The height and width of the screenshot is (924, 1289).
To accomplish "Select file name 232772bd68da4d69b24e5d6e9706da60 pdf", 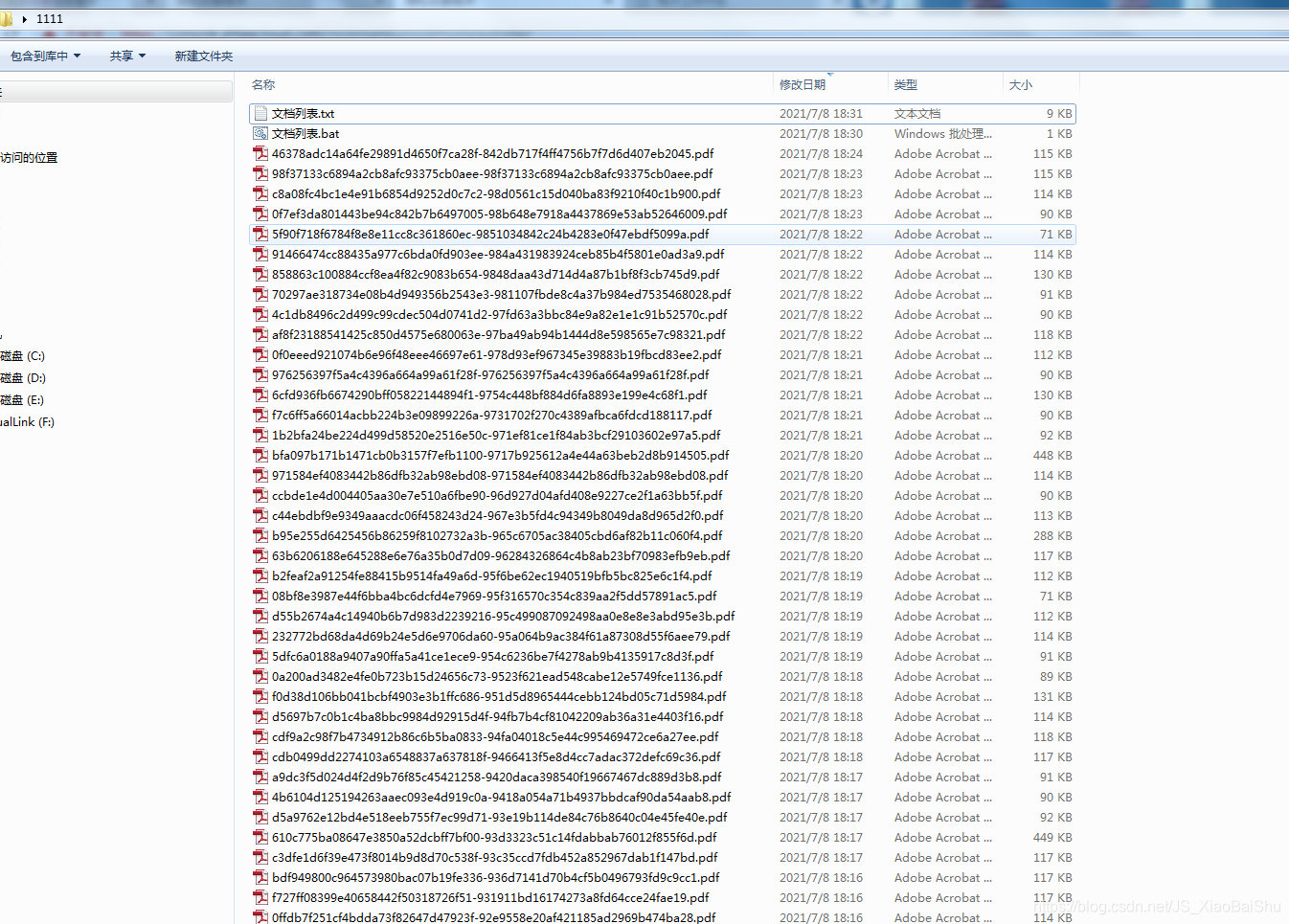I will [x=501, y=636].
